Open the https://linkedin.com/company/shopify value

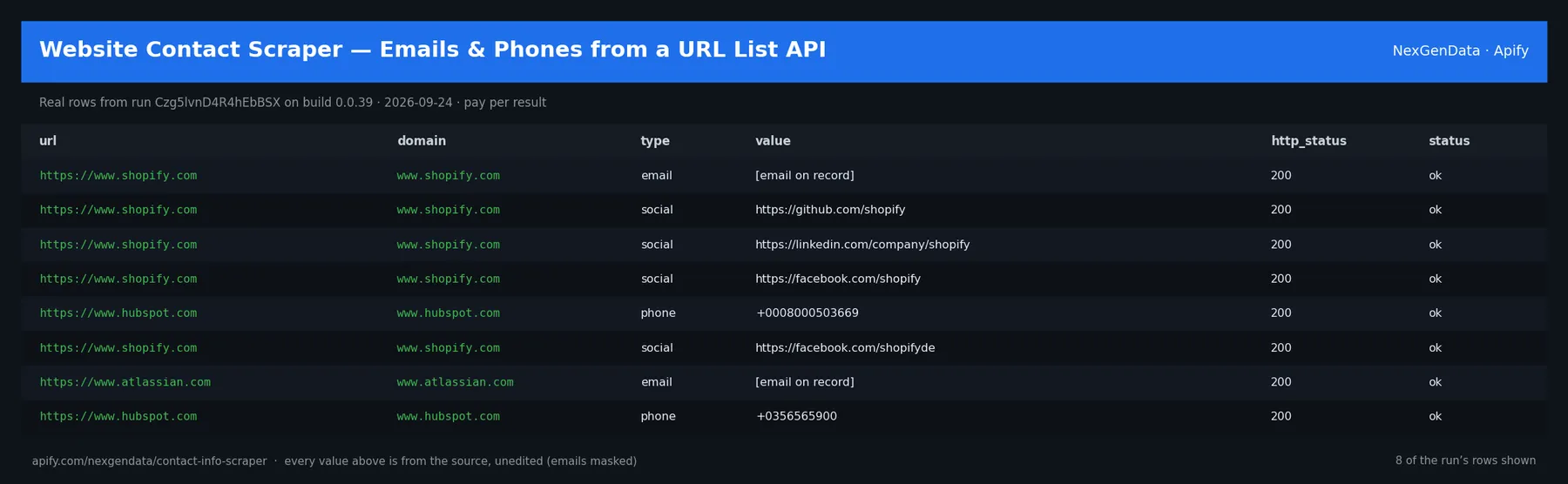tap(862, 245)
